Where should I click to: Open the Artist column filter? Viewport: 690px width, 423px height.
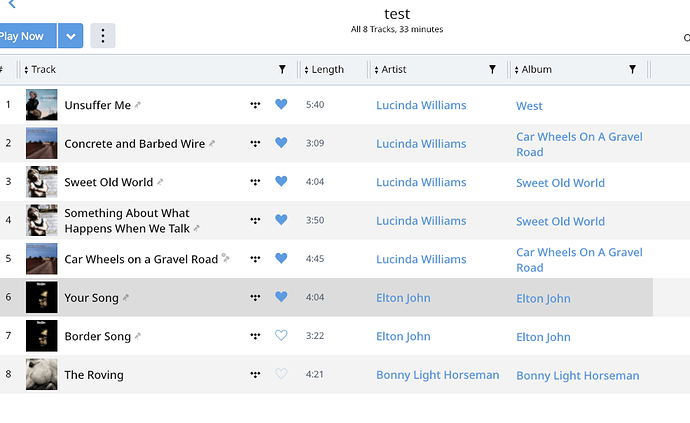click(x=492, y=70)
